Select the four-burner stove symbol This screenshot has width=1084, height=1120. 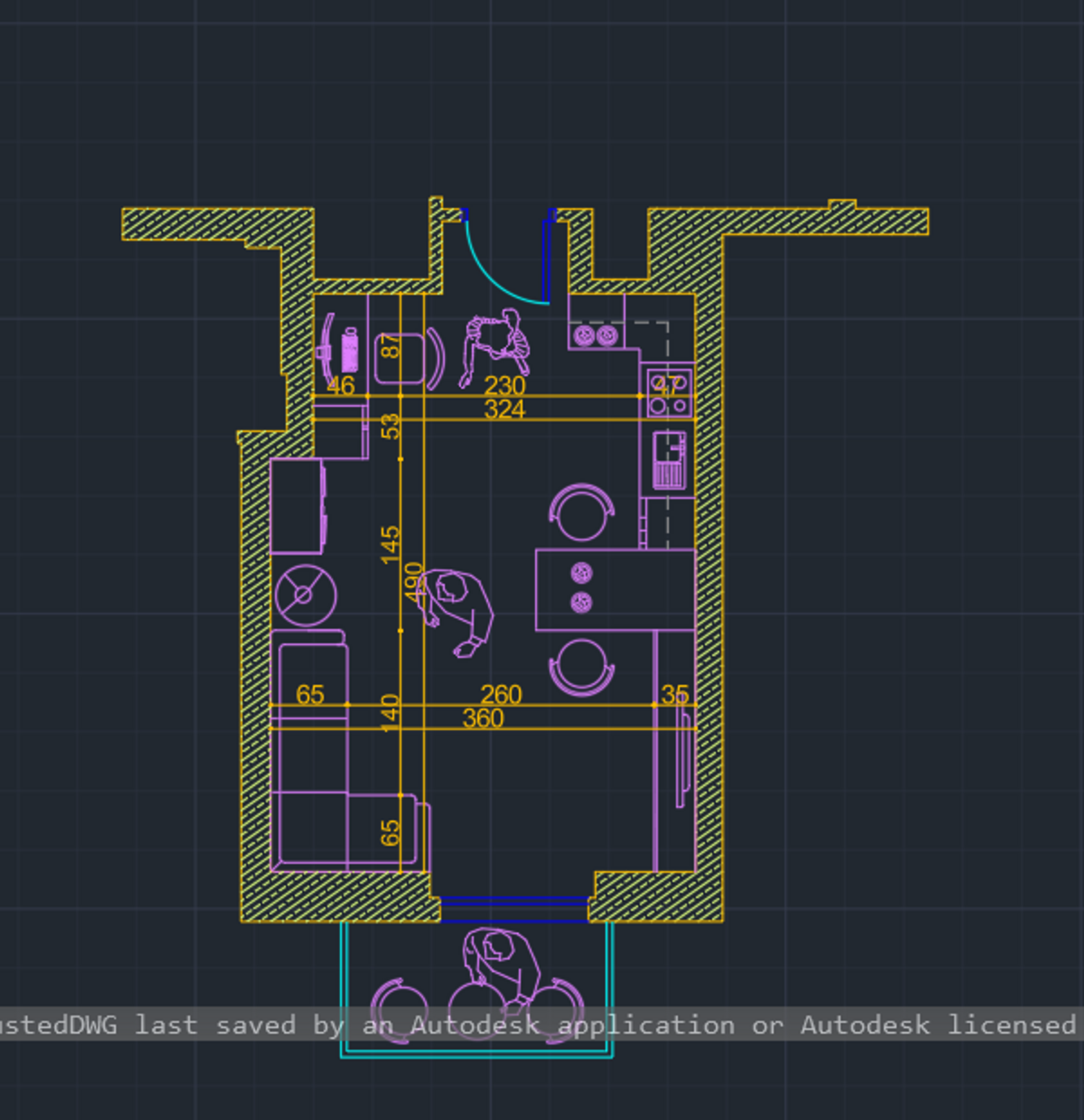tap(669, 393)
